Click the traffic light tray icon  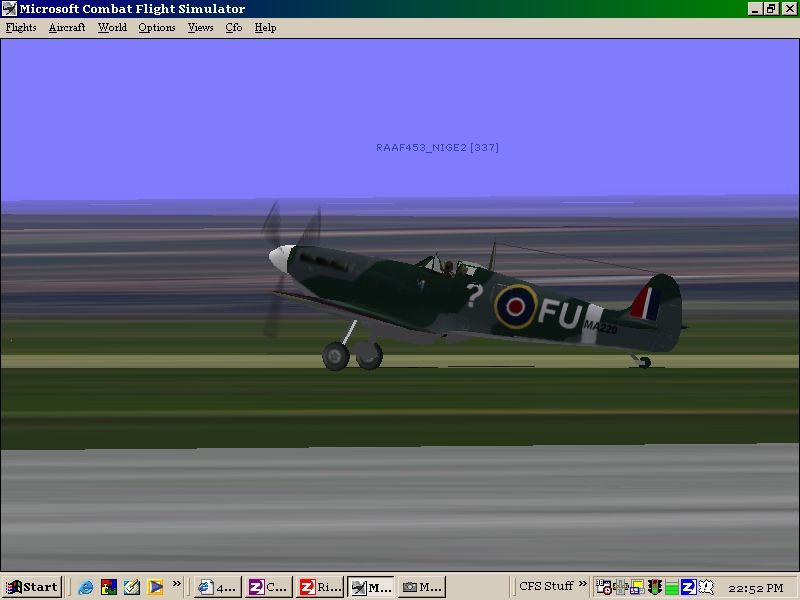pyautogui.click(x=655, y=587)
